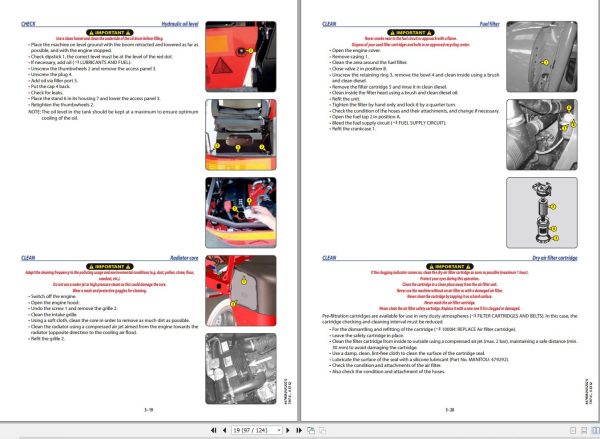Click 'CLEAN' label beside Dry air filter cartridge

tap(329, 258)
